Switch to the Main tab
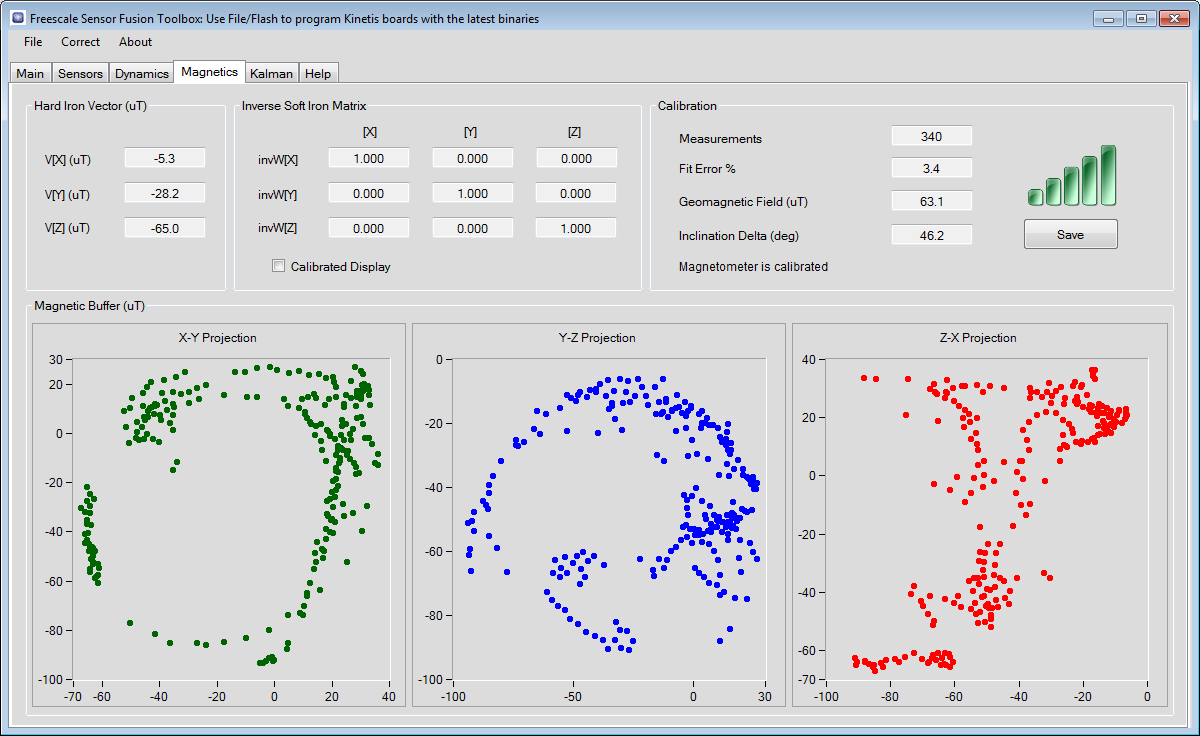This screenshot has width=1200, height=736. pyautogui.click(x=30, y=74)
